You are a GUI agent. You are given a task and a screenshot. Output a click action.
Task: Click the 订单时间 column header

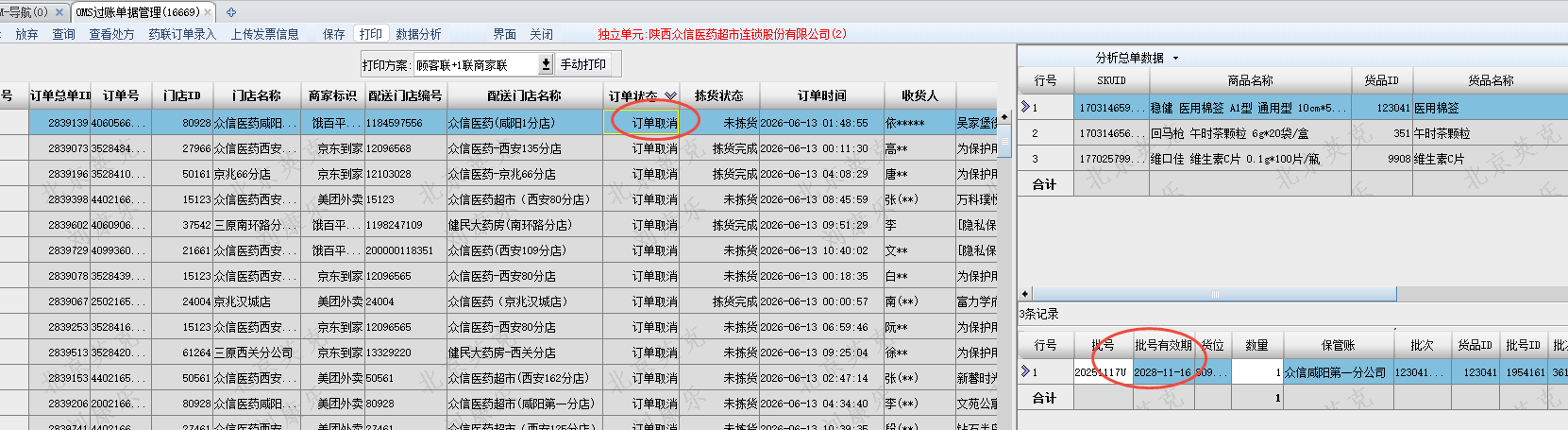coord(821,95)
